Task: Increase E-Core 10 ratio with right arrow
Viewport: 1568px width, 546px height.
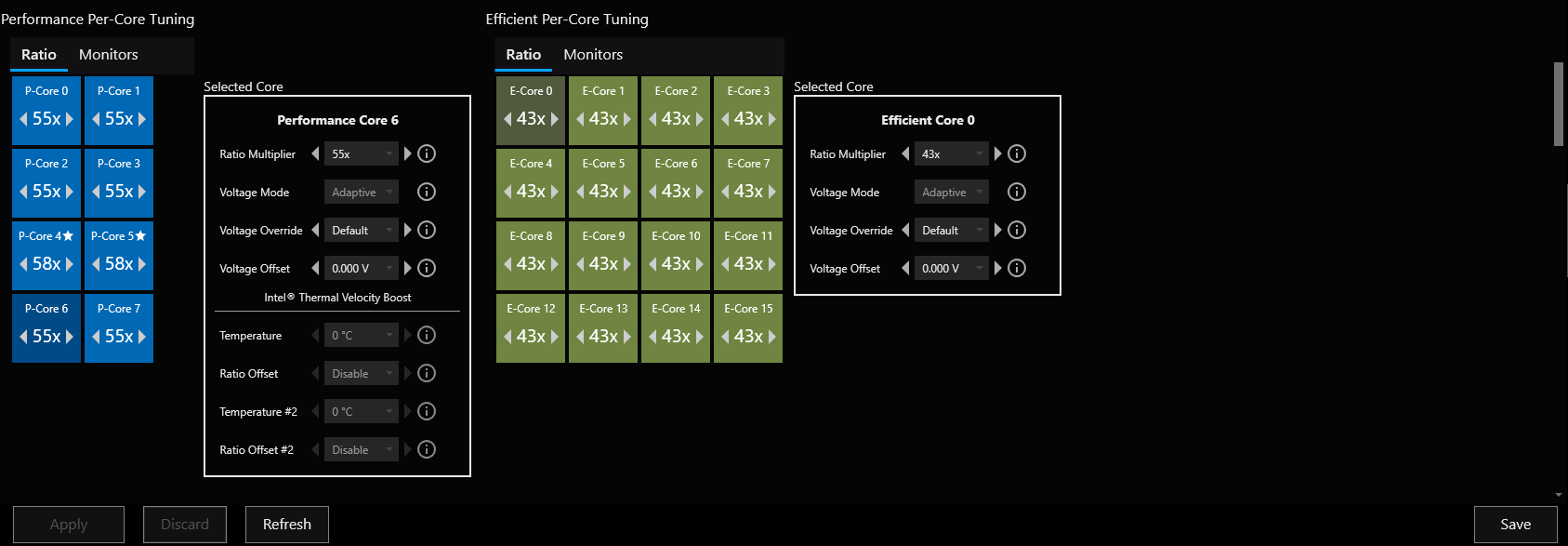Action: coord(699,264)
